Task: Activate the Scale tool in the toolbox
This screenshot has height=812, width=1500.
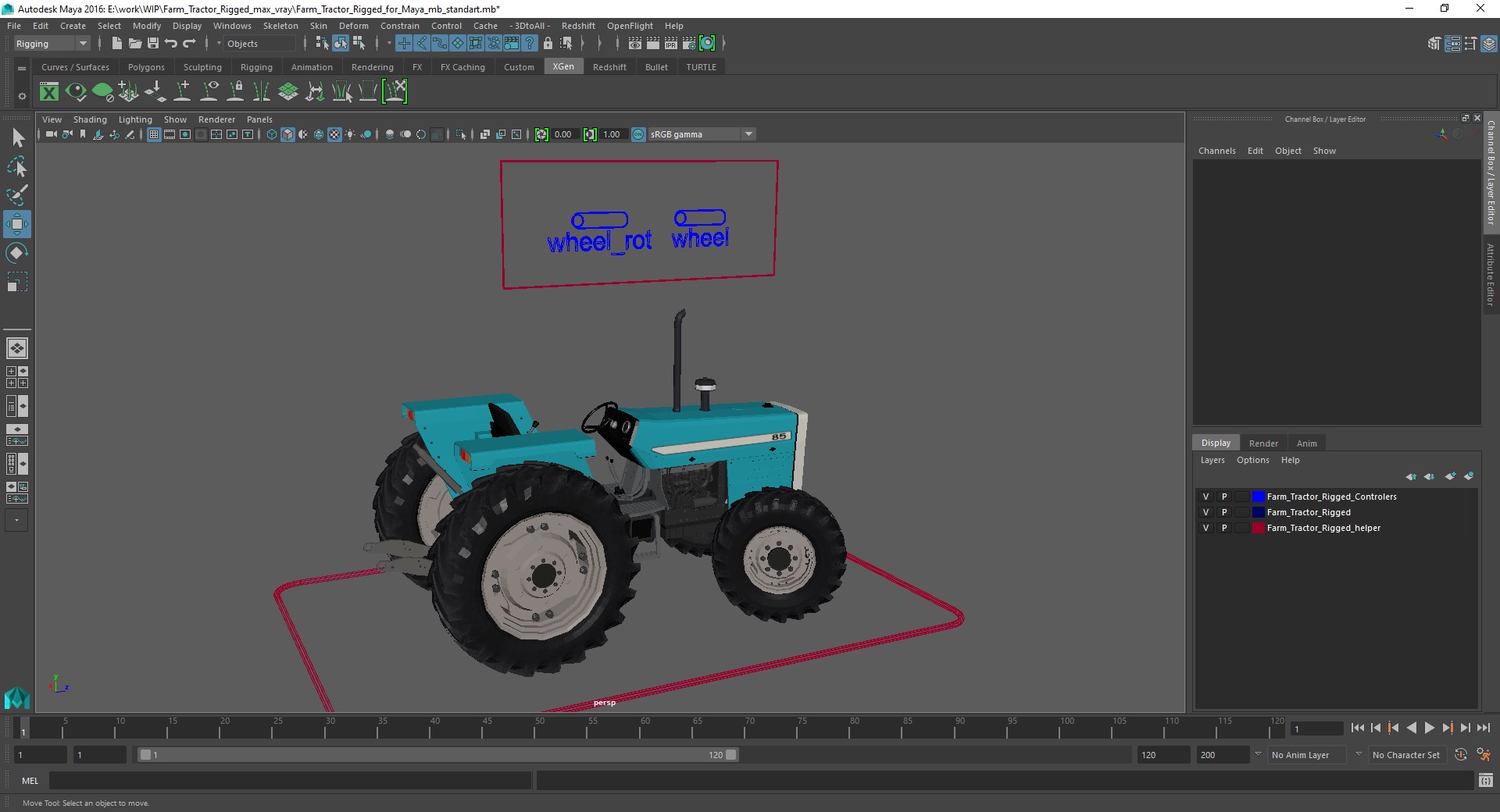Action: pos(17,282)
